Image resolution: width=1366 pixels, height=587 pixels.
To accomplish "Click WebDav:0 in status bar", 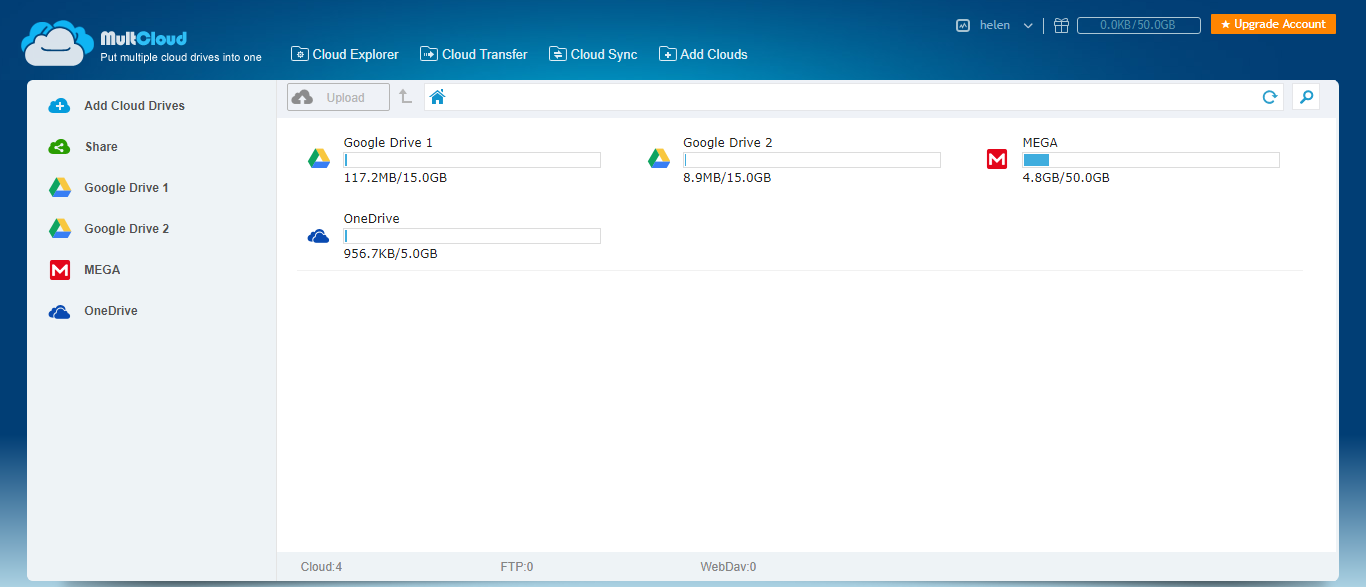I will 728,567.
